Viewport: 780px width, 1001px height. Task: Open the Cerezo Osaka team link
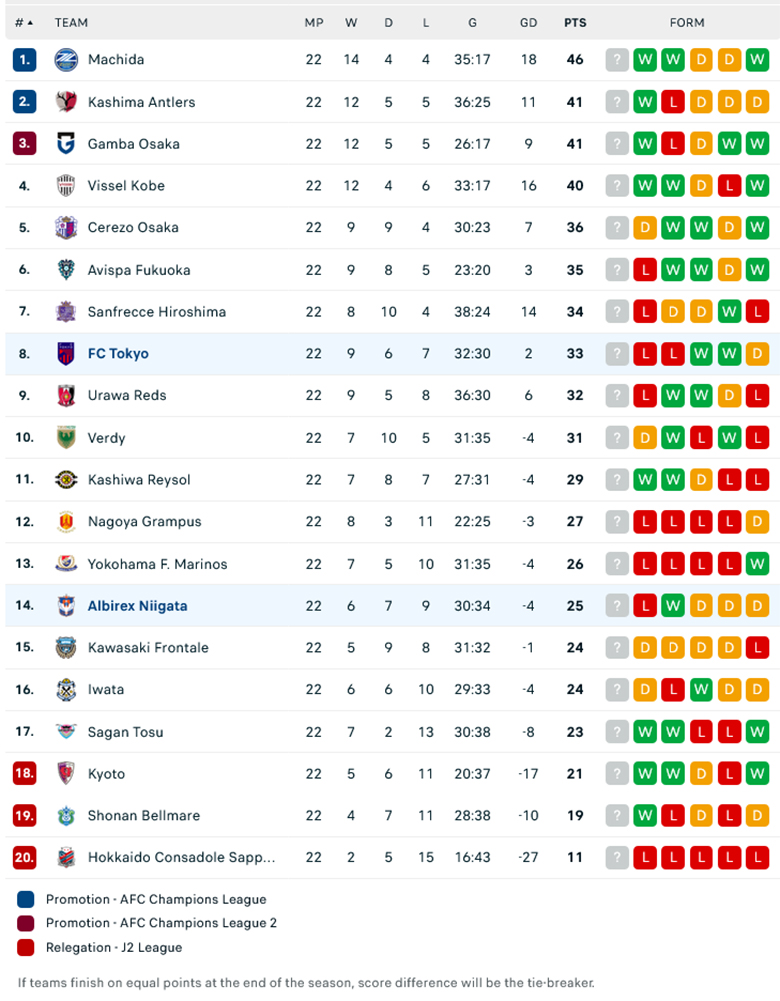(x=133, y=228)
